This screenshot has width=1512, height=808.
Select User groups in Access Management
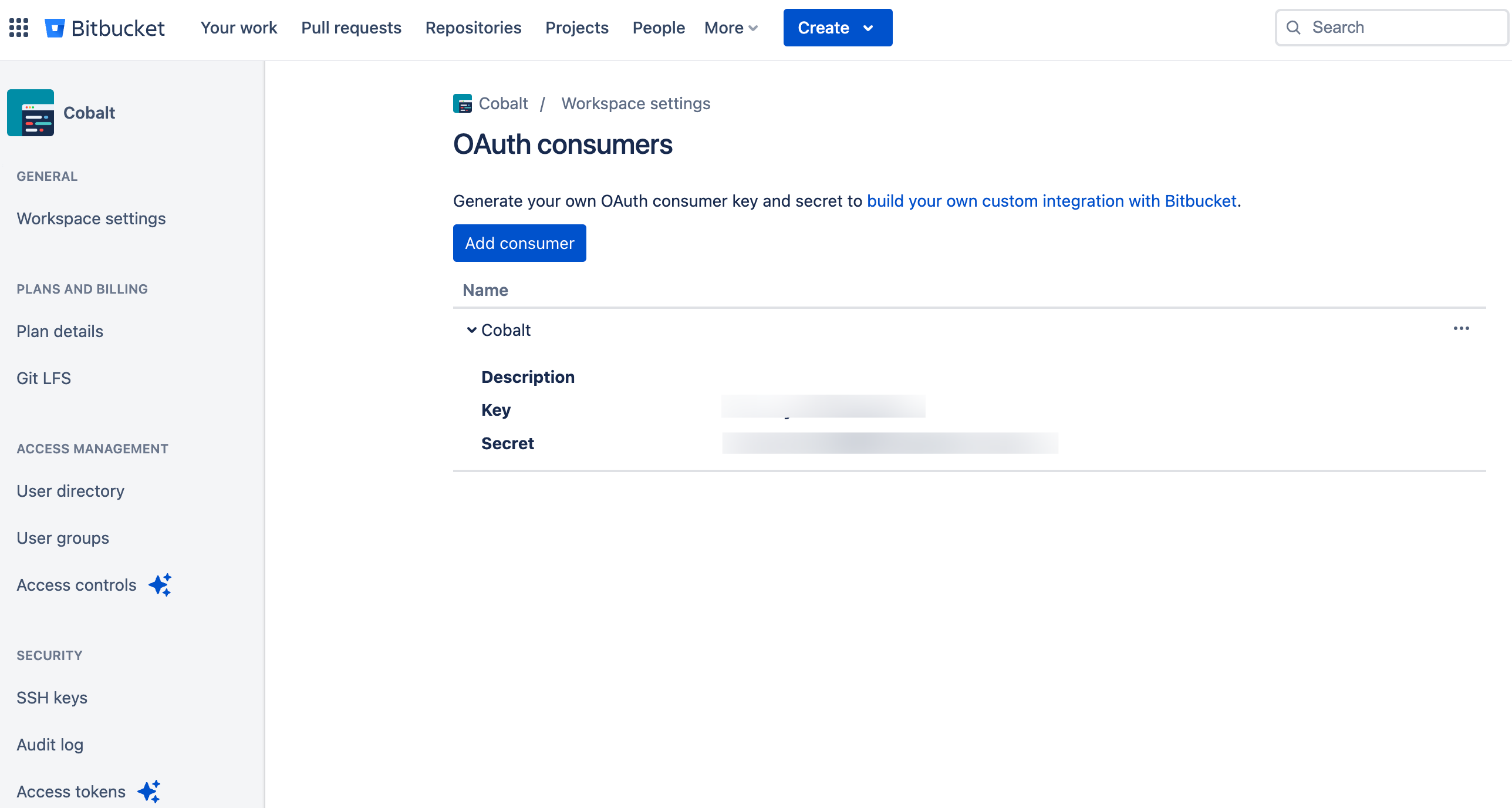click(63, 538)
